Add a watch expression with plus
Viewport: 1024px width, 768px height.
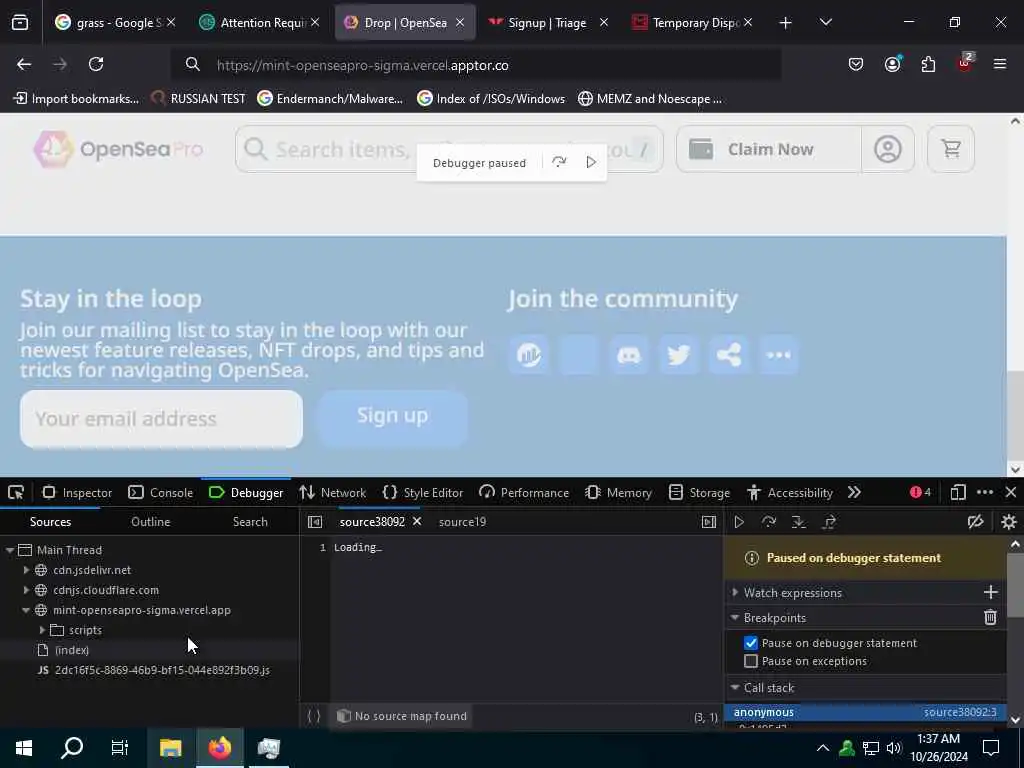[x=990, y=592]
